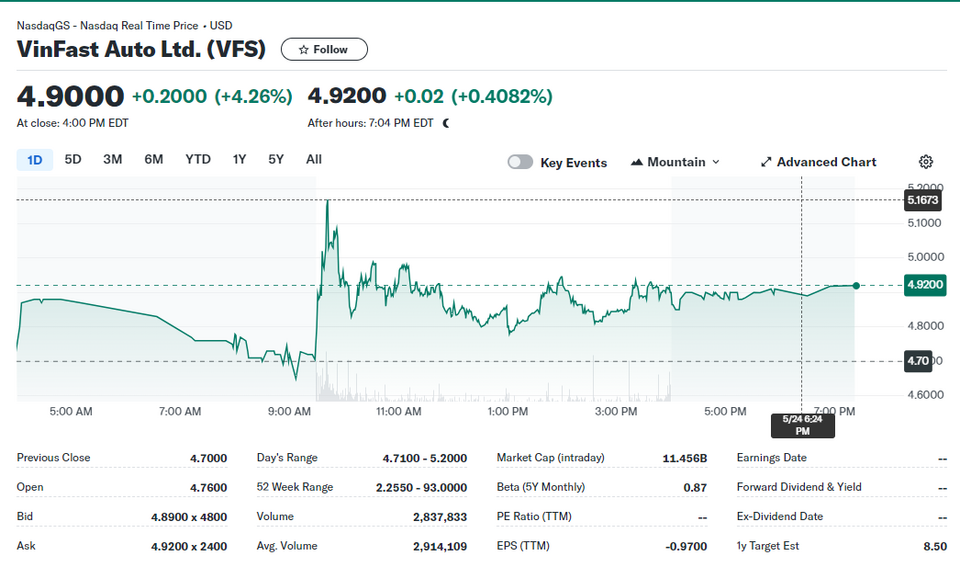The width and height of the screenshot is (960, 567).
Task: Switch to the 5Y chart range
Action: pyautogui.click(x=276, y=159)
